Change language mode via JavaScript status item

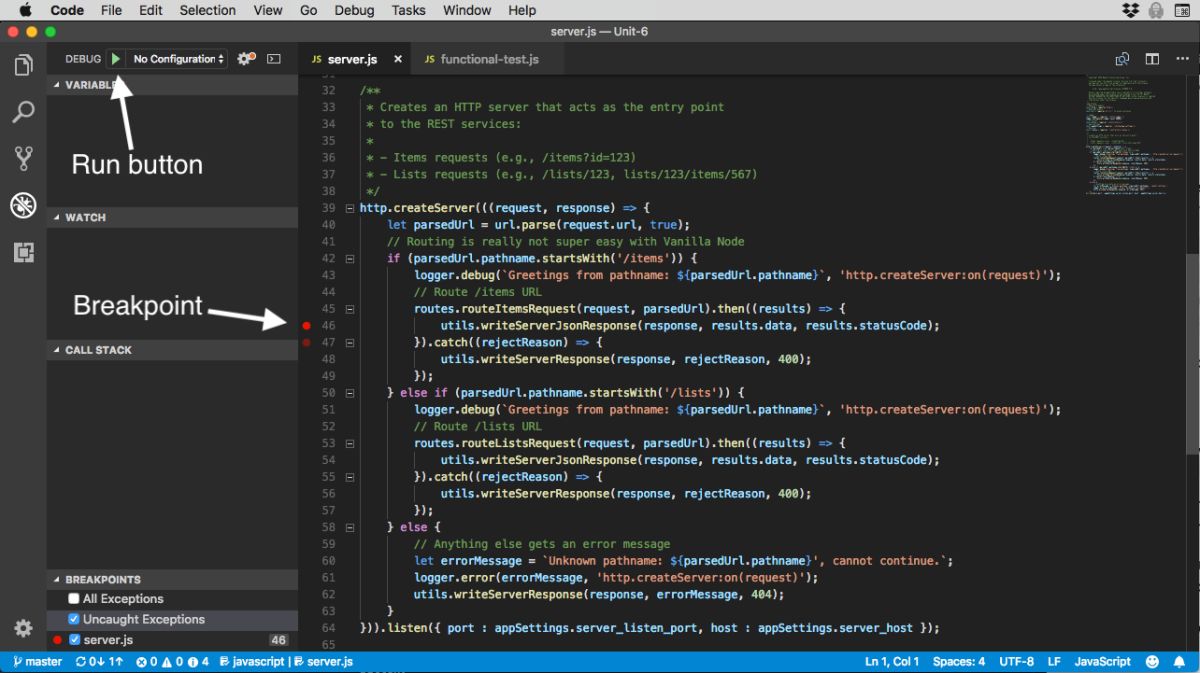pos(1103,662)
